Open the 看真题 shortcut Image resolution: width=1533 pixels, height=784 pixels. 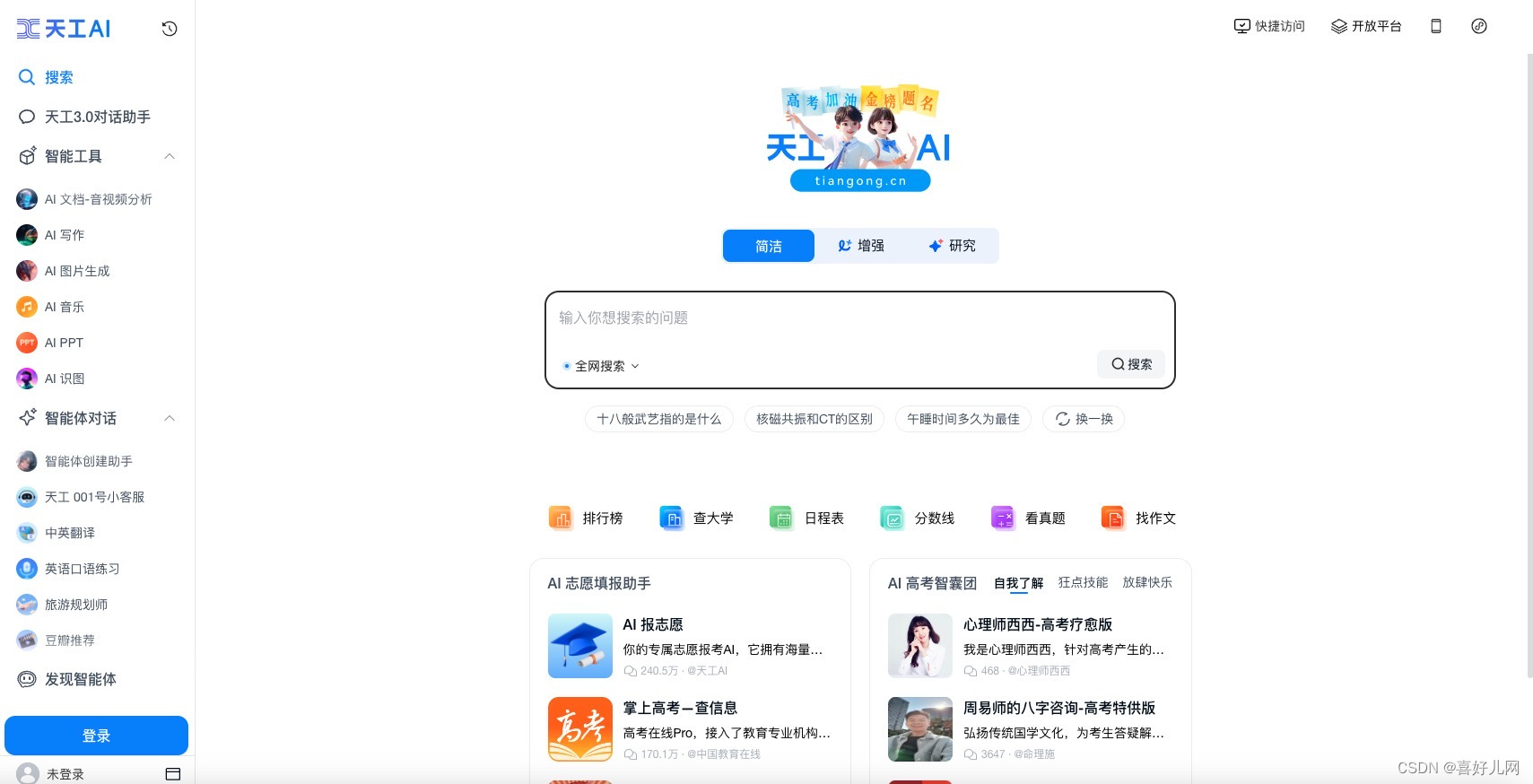click(x=1028, y=518)
